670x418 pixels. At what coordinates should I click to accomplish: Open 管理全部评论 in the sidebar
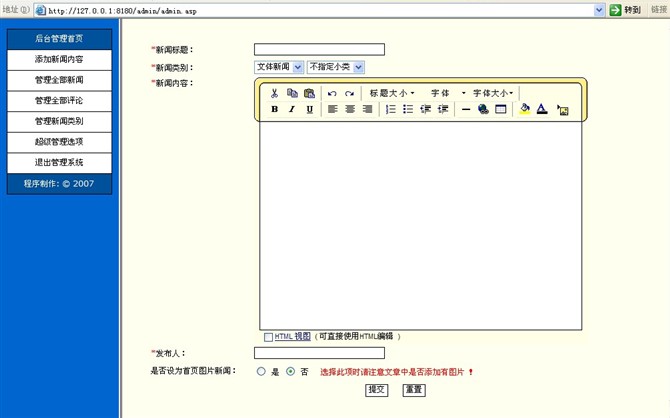[x=59, y=100]
